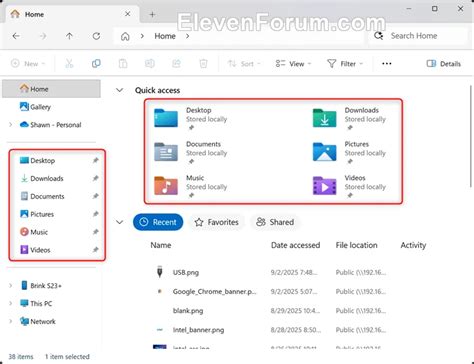Select the Google_Chrome_banner.p... file
Viewport: 474px width, 364px height.
tap(270, 291)
